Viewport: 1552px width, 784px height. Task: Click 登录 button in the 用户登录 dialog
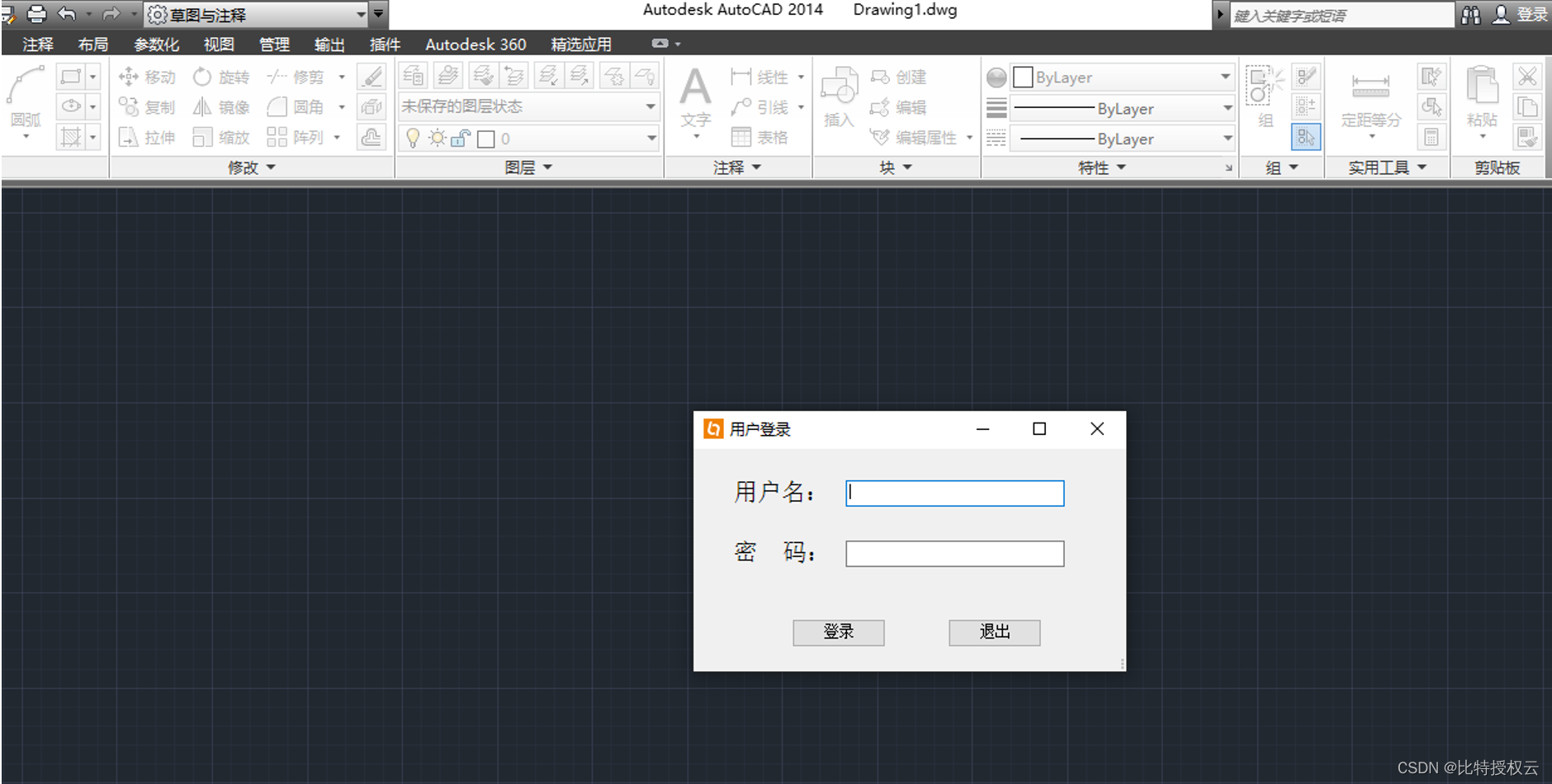coord(839,632)
